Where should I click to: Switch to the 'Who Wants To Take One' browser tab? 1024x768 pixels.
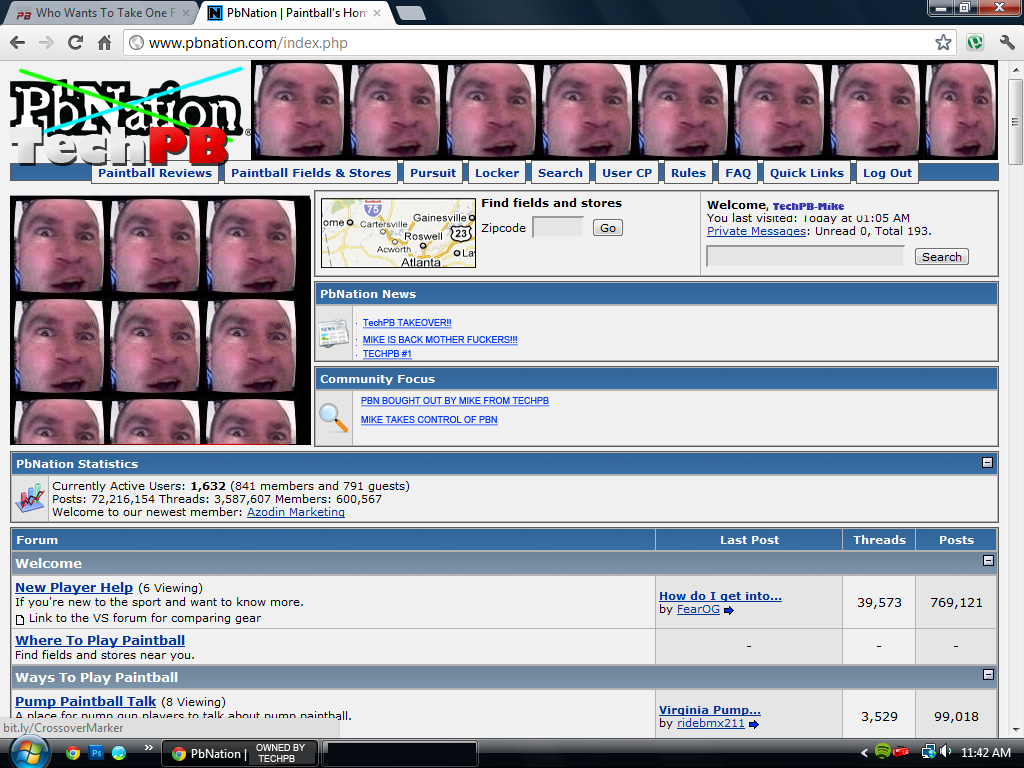pos(103,13)
